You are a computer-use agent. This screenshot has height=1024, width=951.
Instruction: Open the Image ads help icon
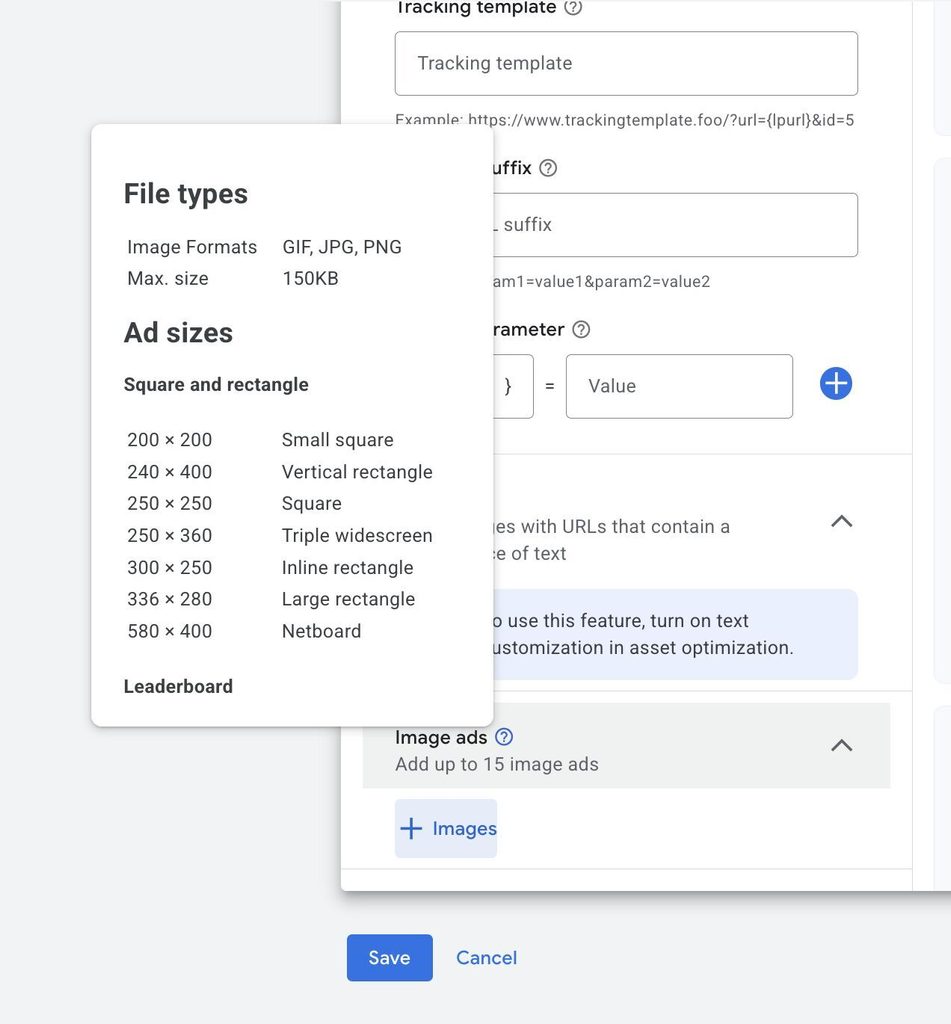(x=504, y=737)
